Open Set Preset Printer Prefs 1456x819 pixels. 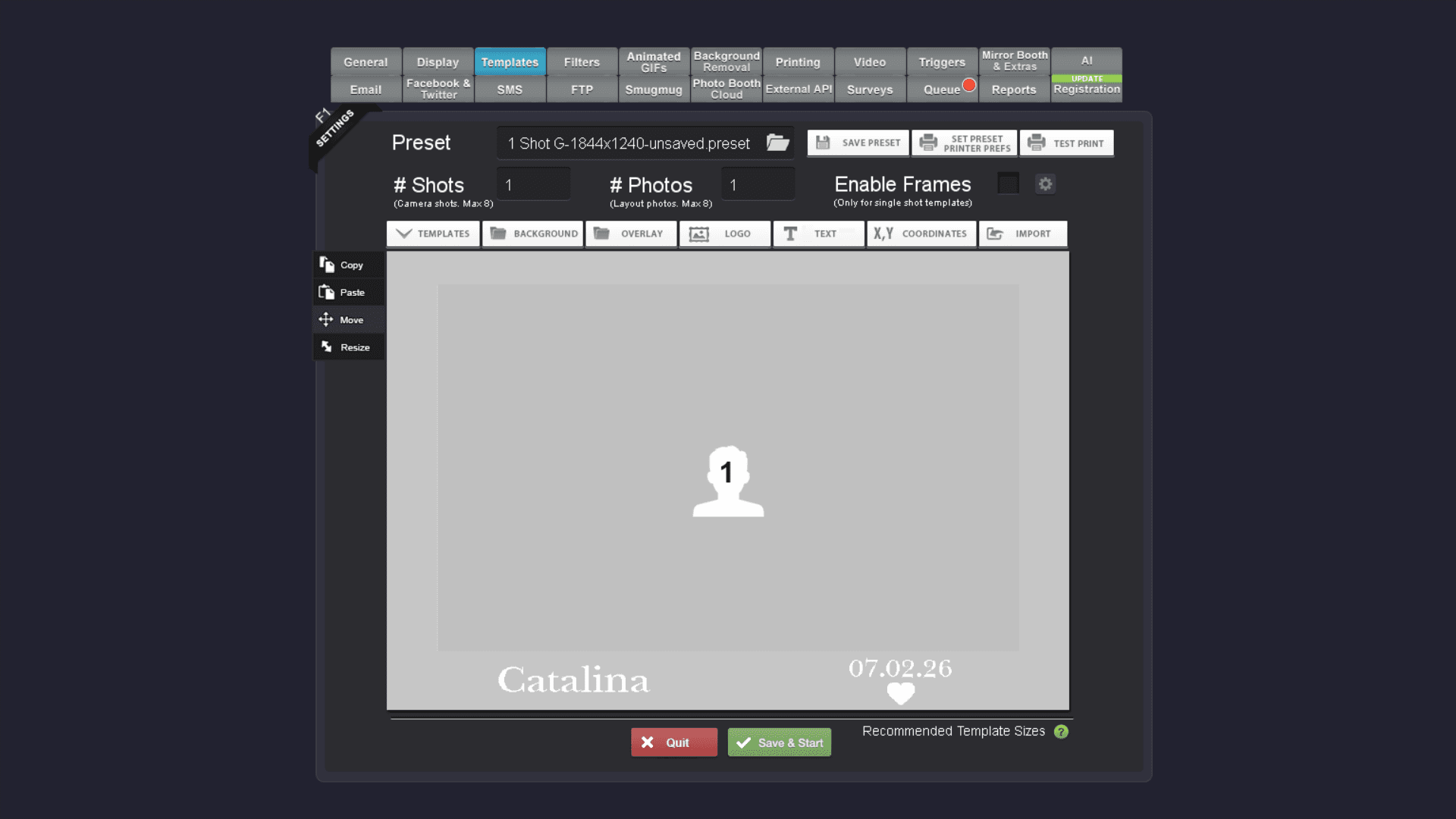click(x=965, y=143)
